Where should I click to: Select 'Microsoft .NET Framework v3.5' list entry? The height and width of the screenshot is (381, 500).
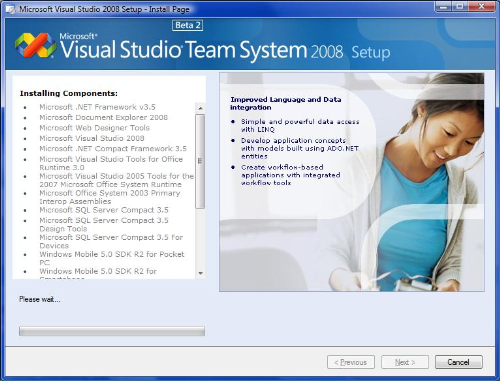pos(97,107)
